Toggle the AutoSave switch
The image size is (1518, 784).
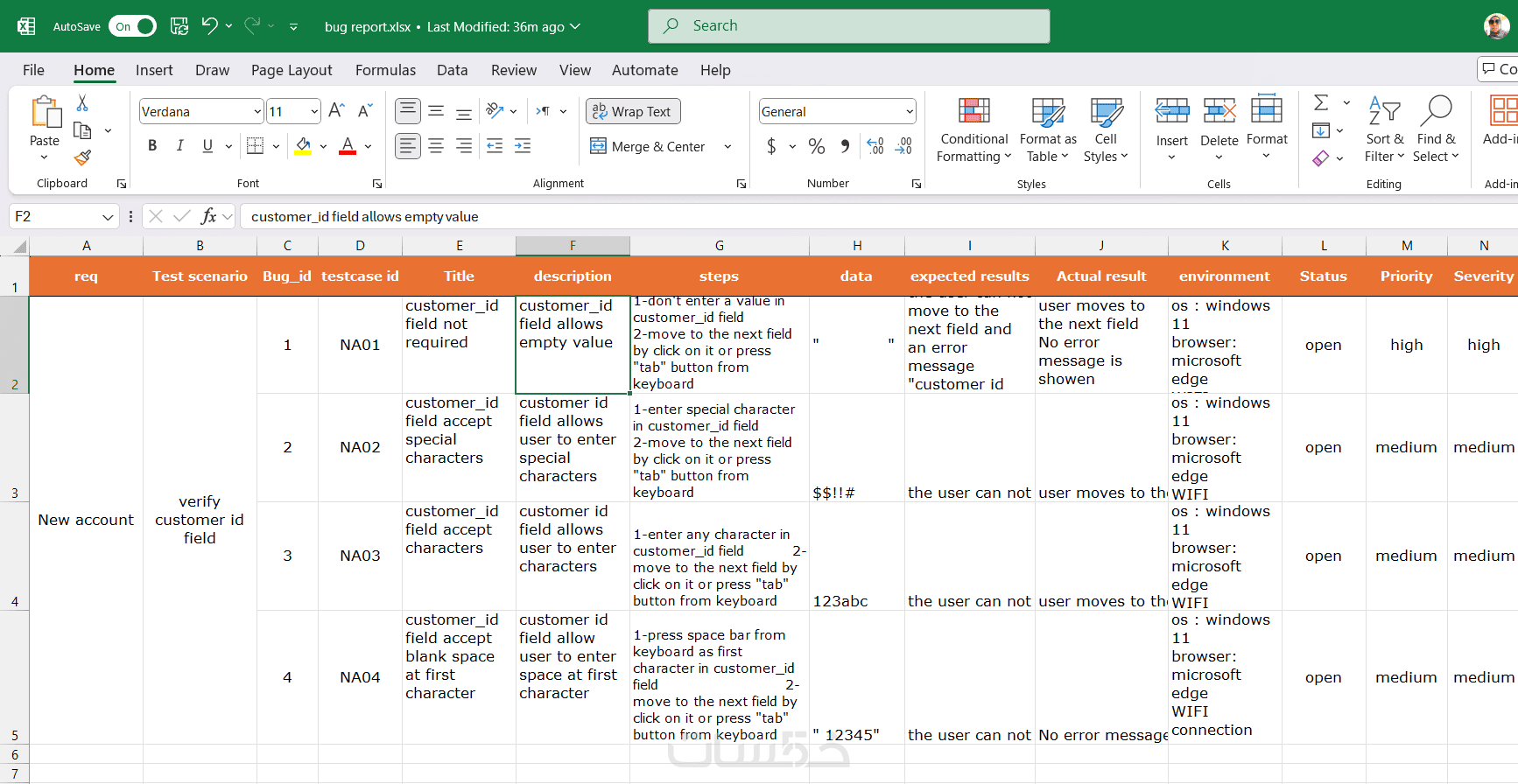click(132, 26)
